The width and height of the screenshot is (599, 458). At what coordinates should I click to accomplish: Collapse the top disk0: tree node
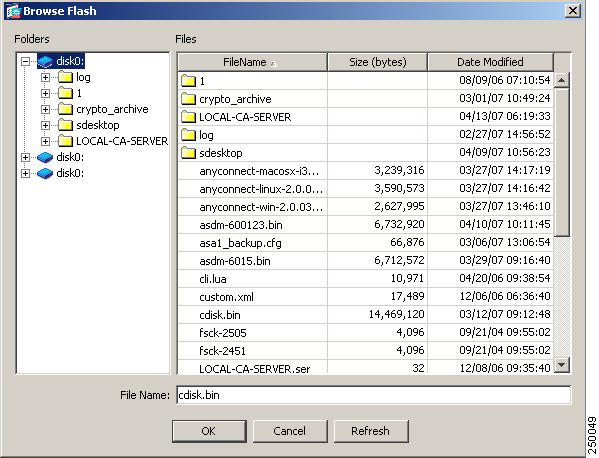[25, 61]
